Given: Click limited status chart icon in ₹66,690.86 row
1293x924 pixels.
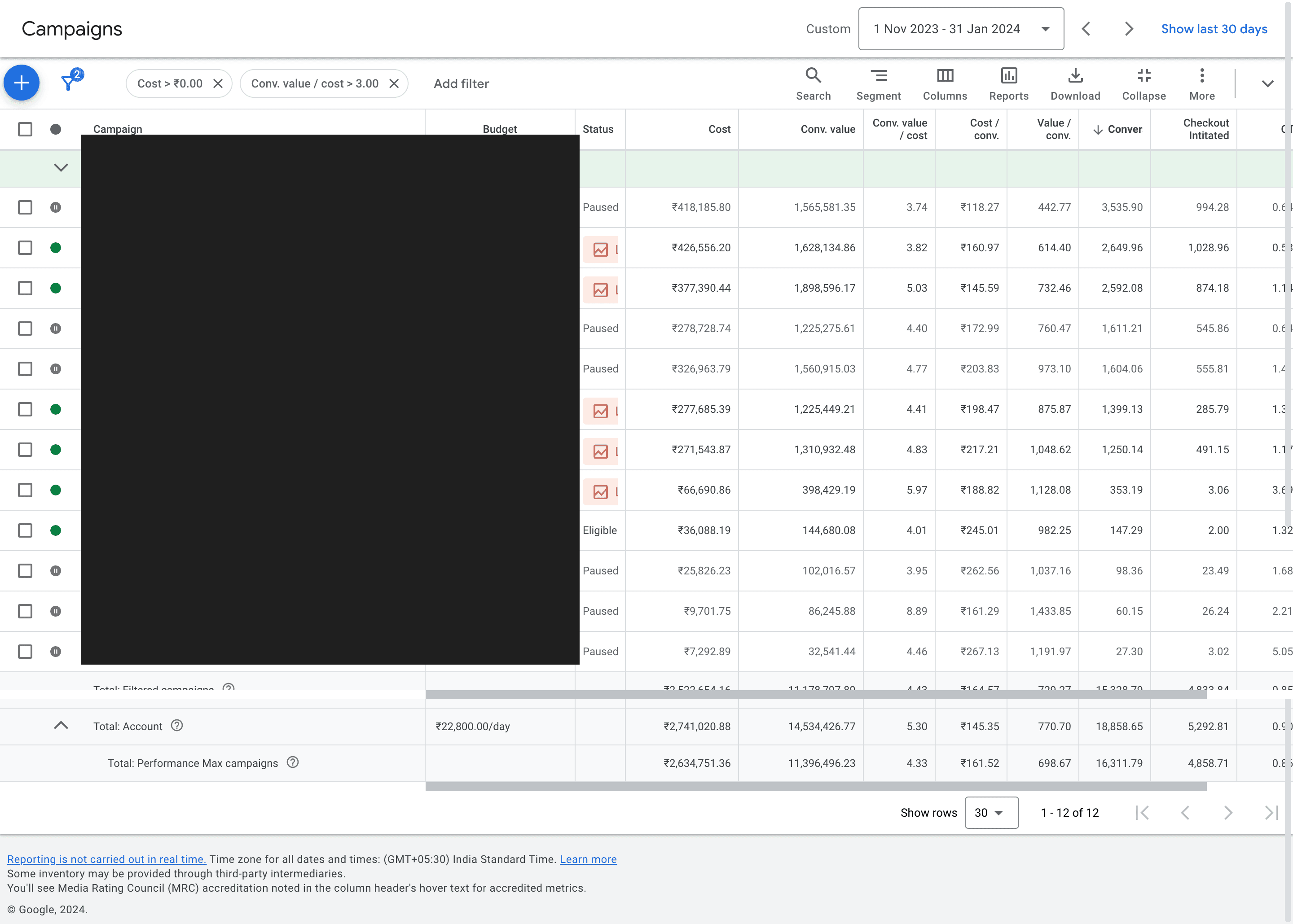Looking at the screenshot, I should click(600, 491).
